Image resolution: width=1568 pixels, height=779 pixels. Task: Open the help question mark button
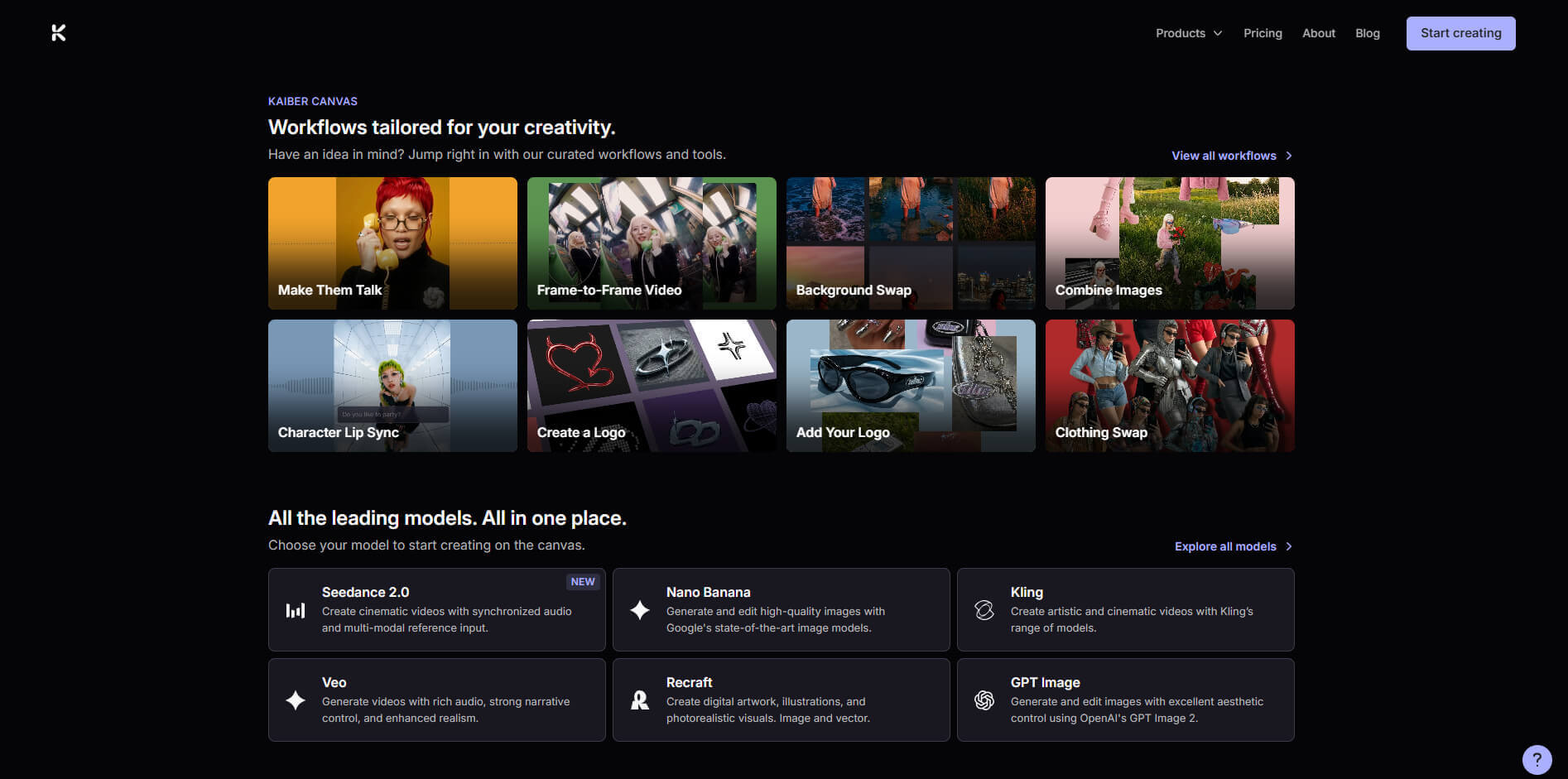tap(1537, 759)
